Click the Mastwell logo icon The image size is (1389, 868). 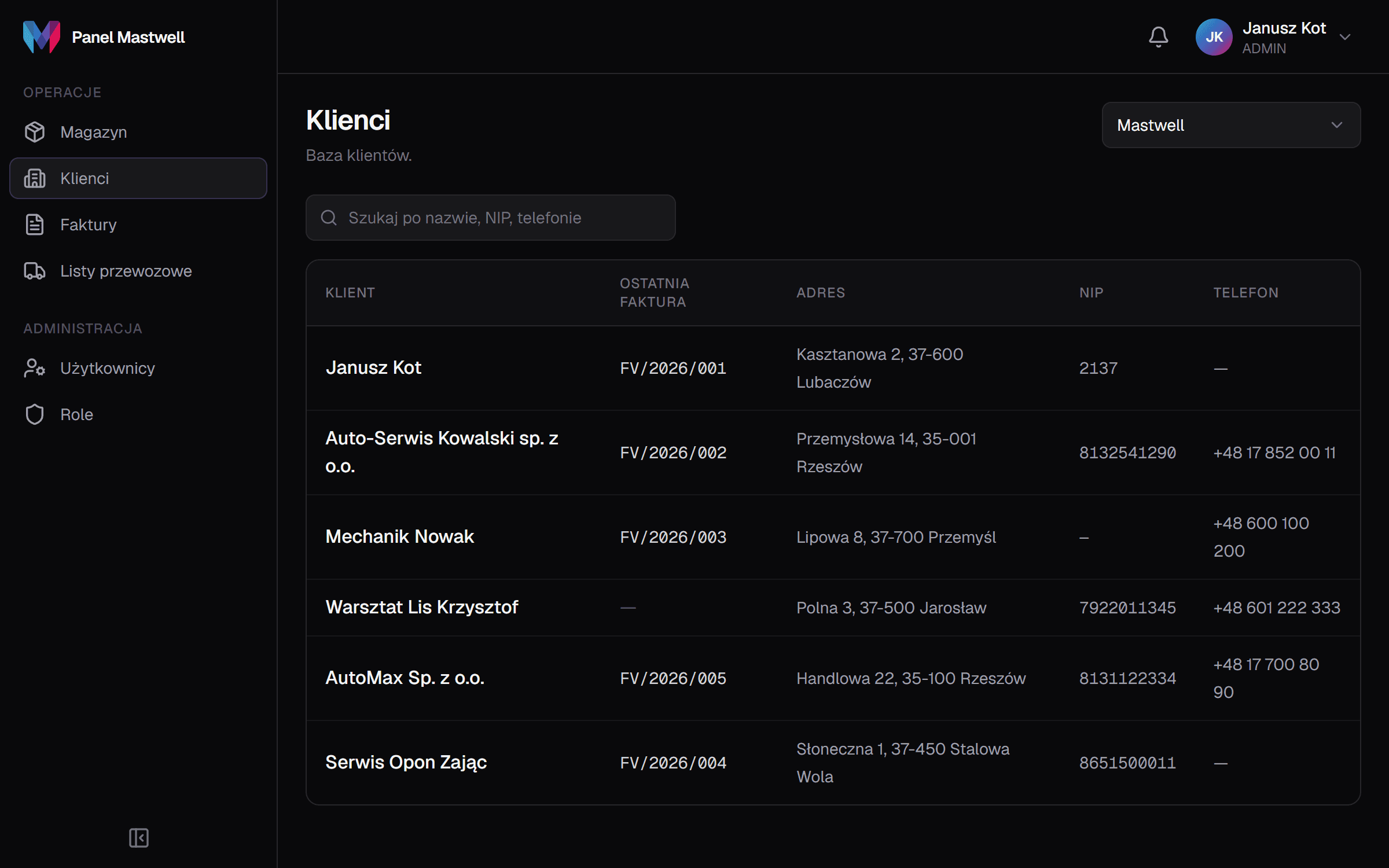coord(41,37)
